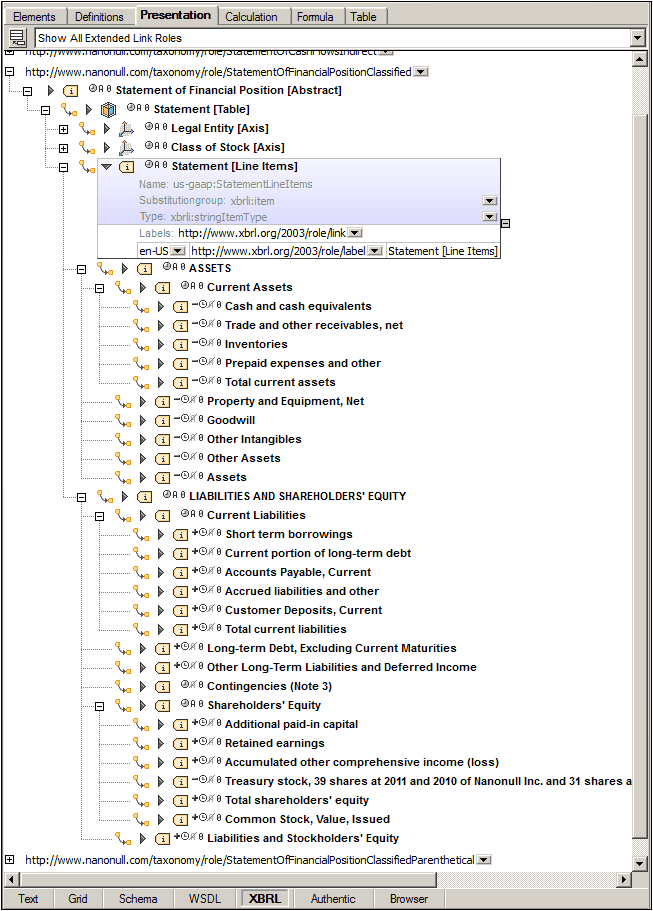This screenshot has height=911, width=653.
Task: Click the Class of Stock axis icon
Action: click(x=126, y=148)
